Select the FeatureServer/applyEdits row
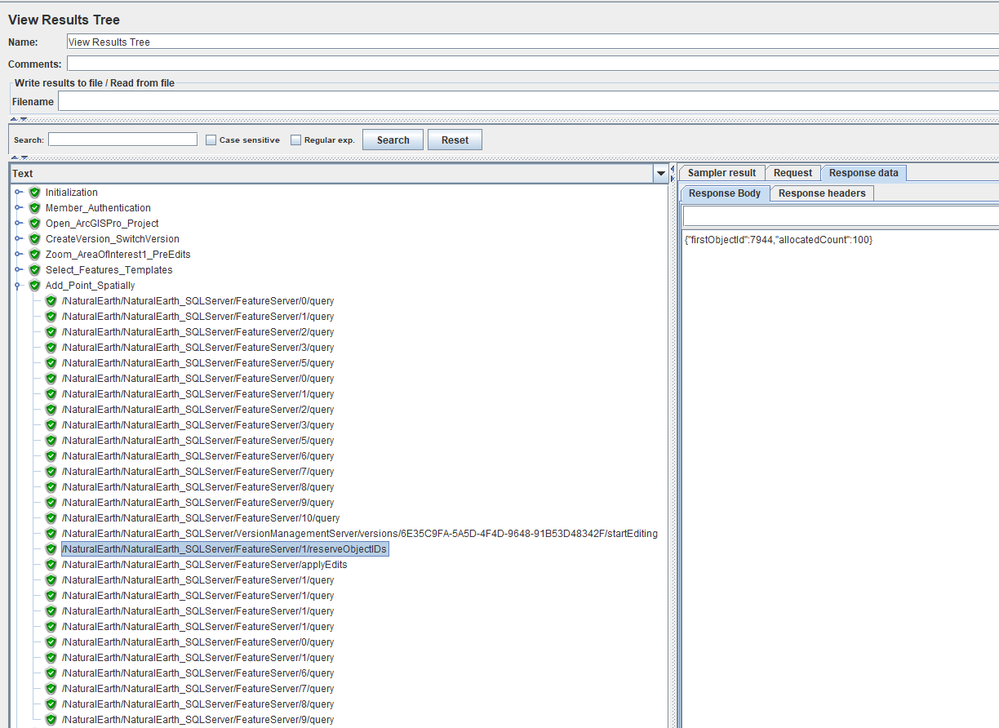Screen dimensions: 999x728 [205, 564]
